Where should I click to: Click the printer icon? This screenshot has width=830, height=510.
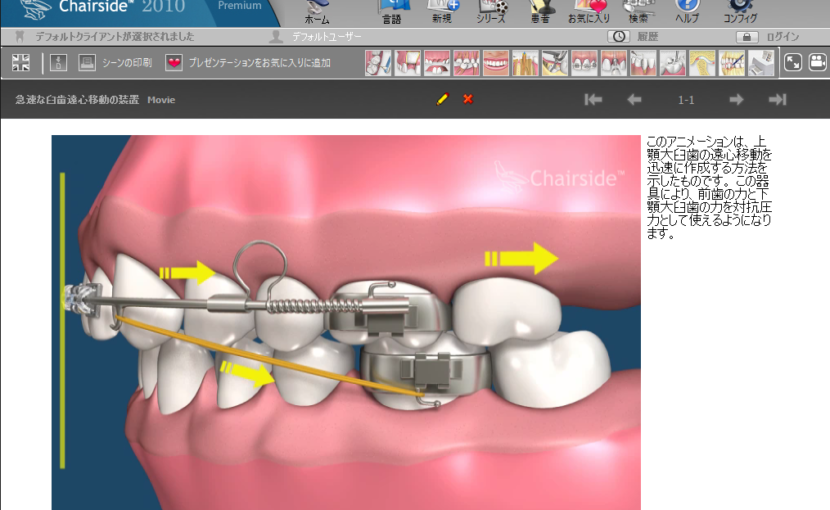87,62
